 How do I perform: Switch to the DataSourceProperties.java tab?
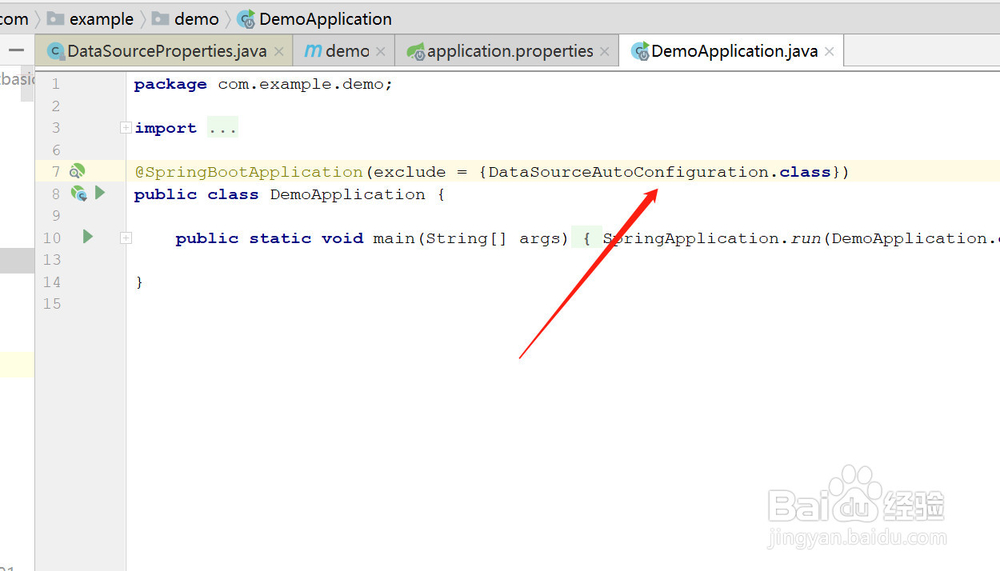[x=165, y=51]
